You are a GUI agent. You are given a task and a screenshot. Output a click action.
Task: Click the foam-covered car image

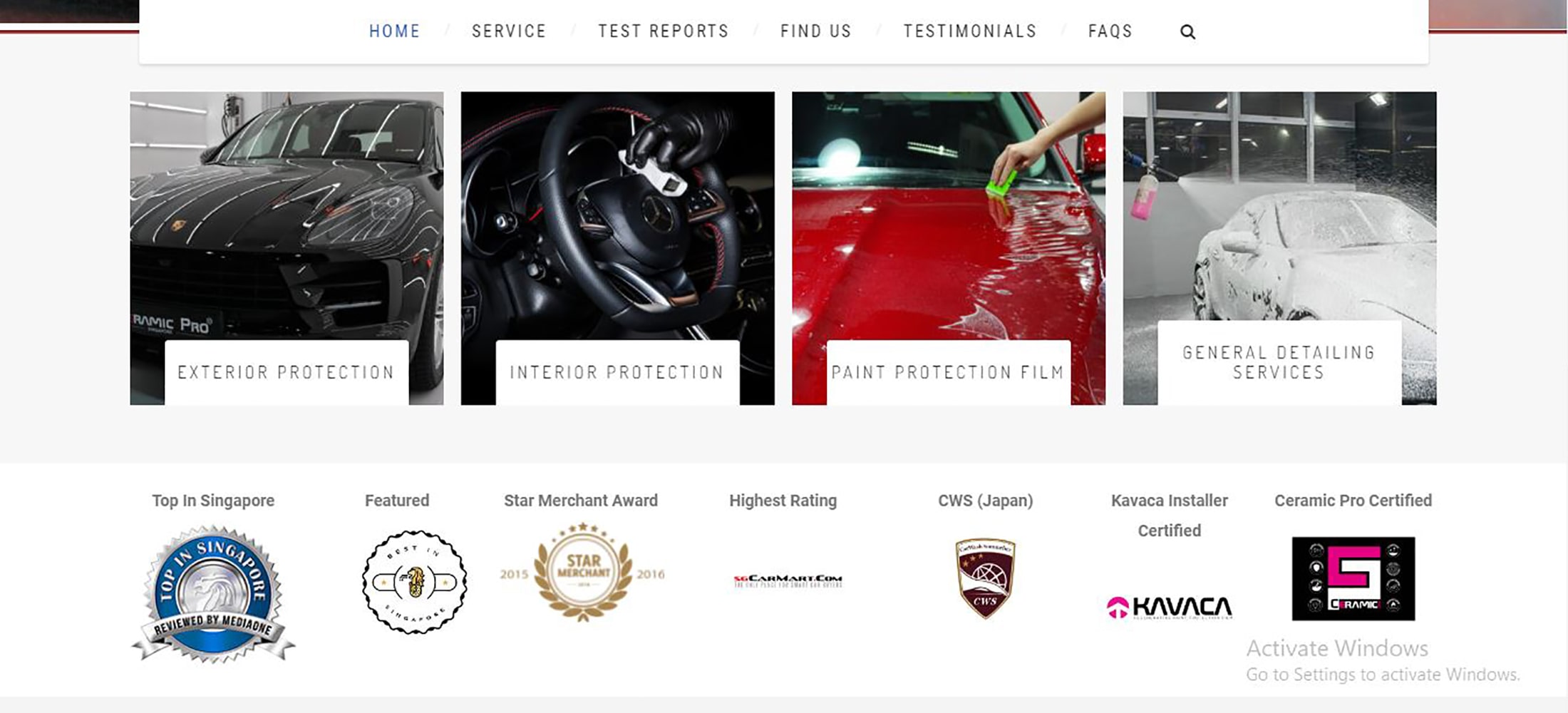click(1279, 207)
